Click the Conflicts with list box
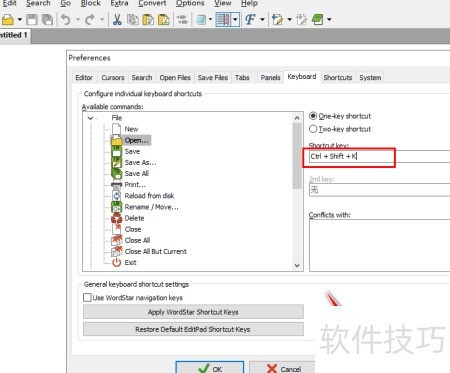This screenshot has width=450, height=373. (379, 246)
